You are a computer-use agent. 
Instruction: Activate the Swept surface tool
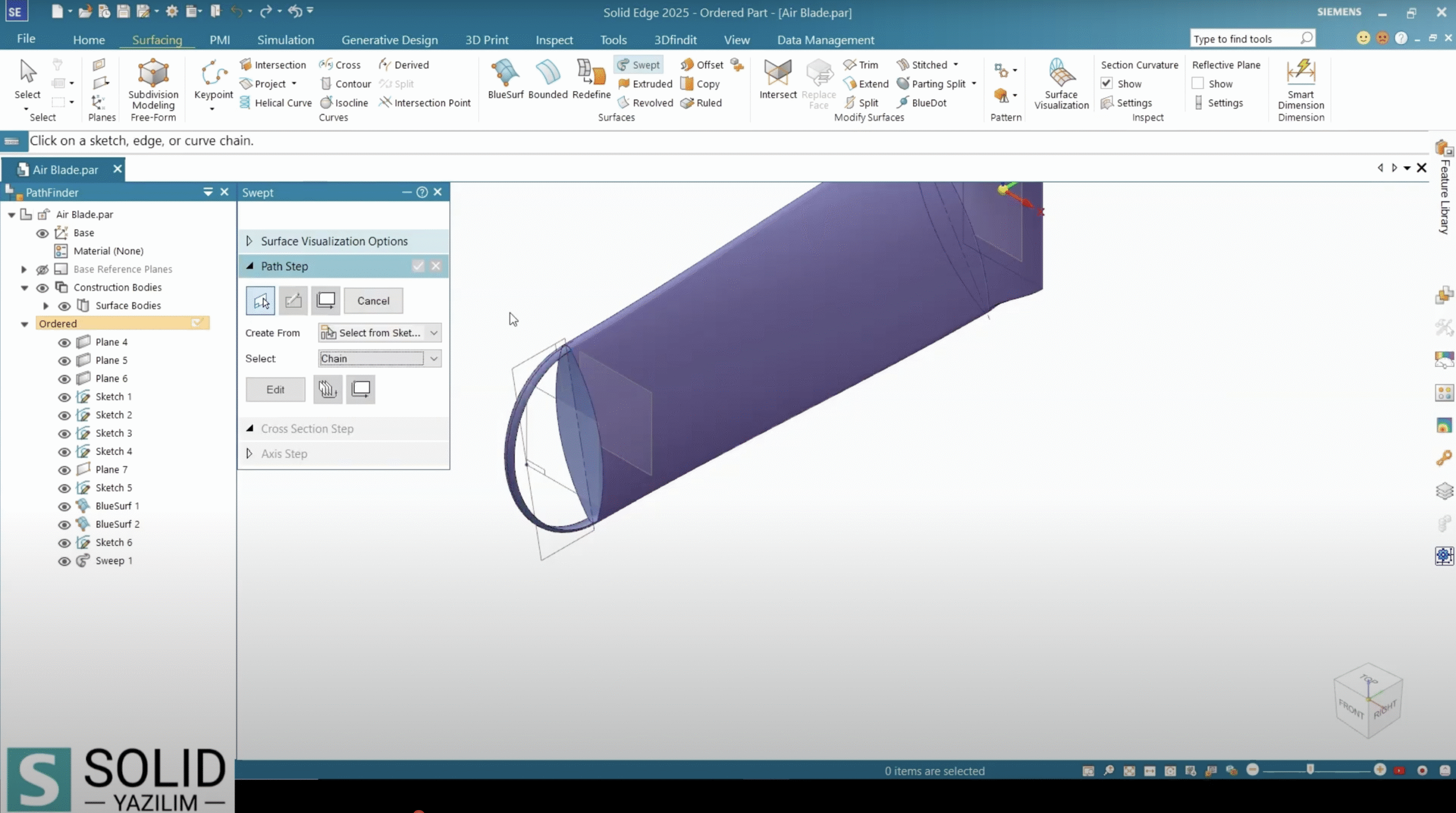639,64
